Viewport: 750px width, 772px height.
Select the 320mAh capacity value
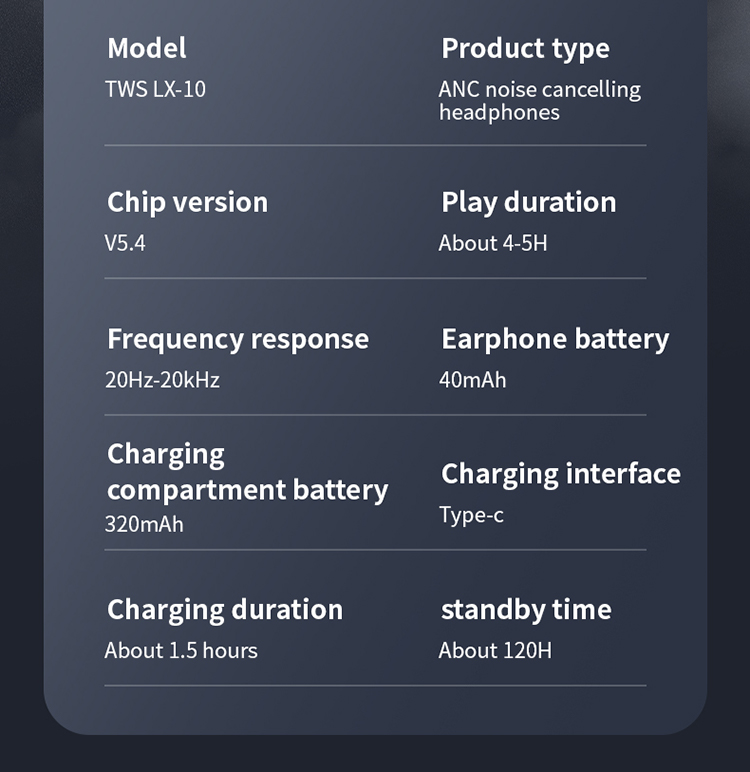point(144,524)
